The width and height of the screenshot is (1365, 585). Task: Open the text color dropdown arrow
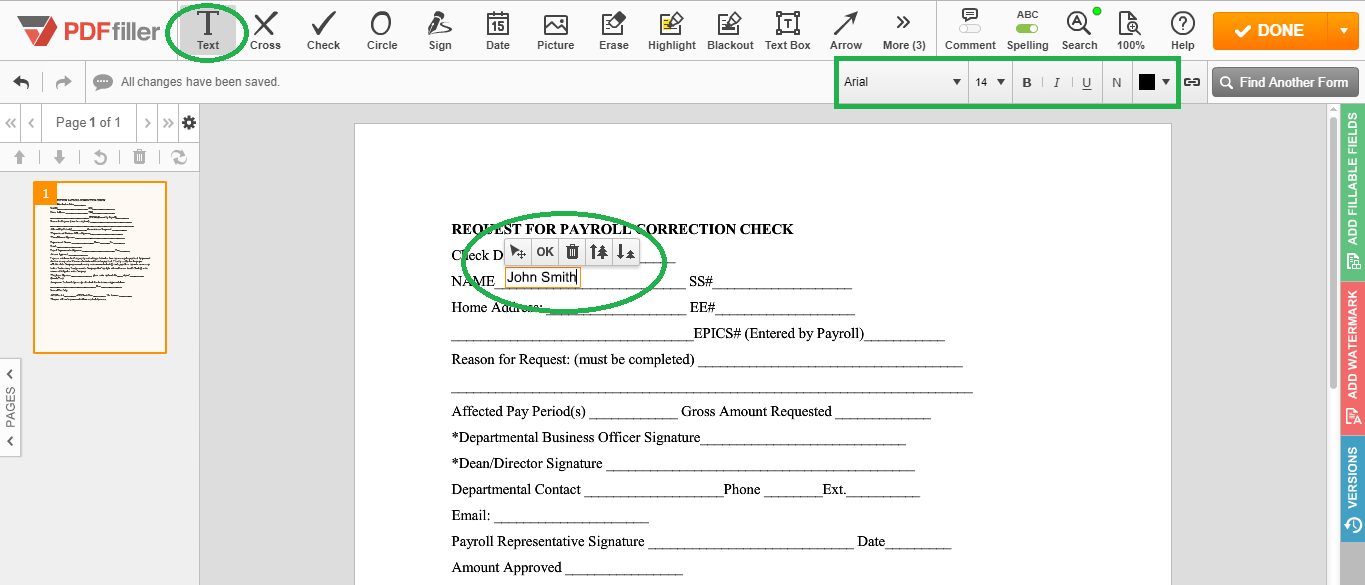coord(1166,82)
